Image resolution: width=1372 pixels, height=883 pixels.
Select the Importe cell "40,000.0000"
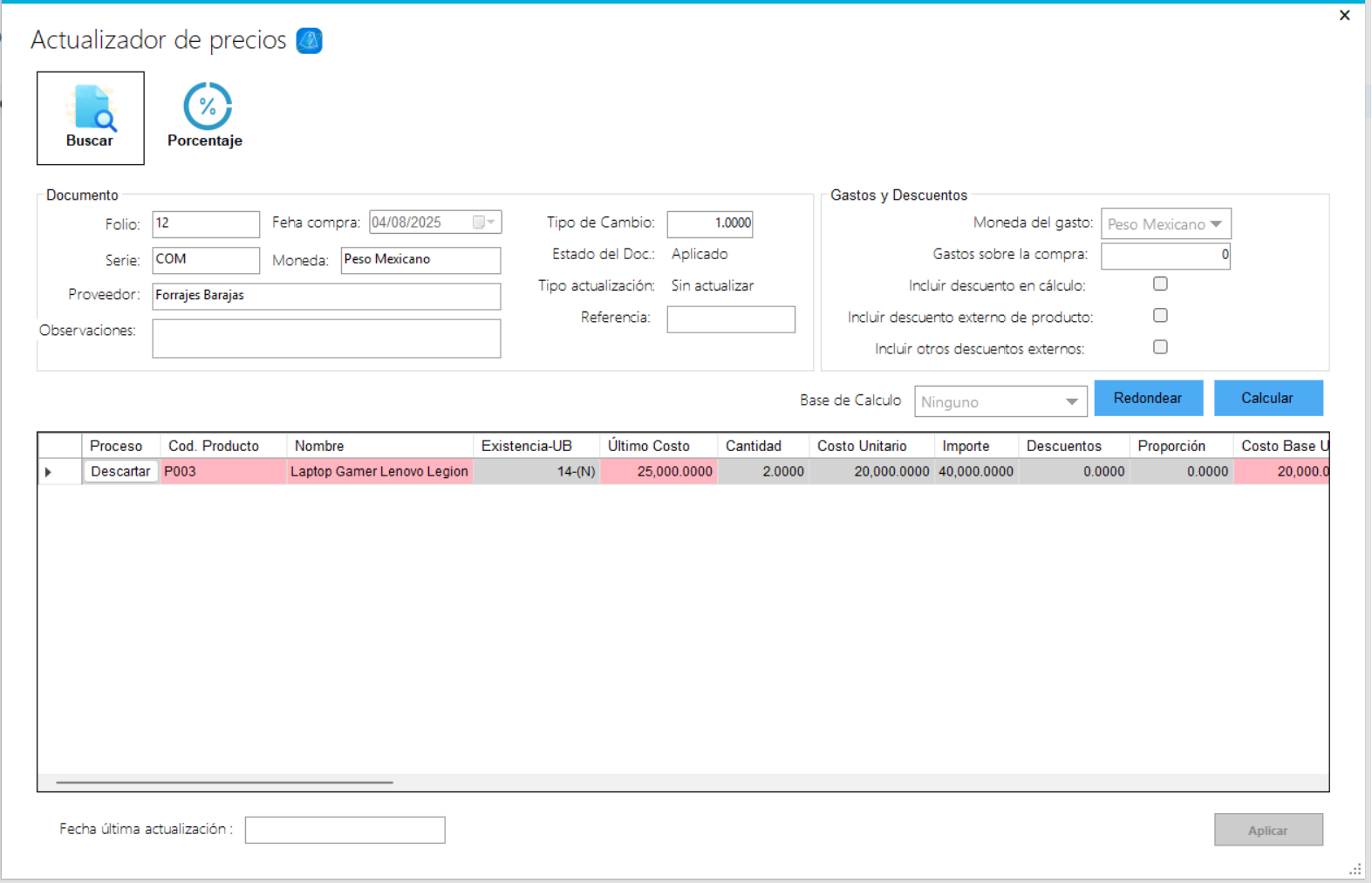976,472
